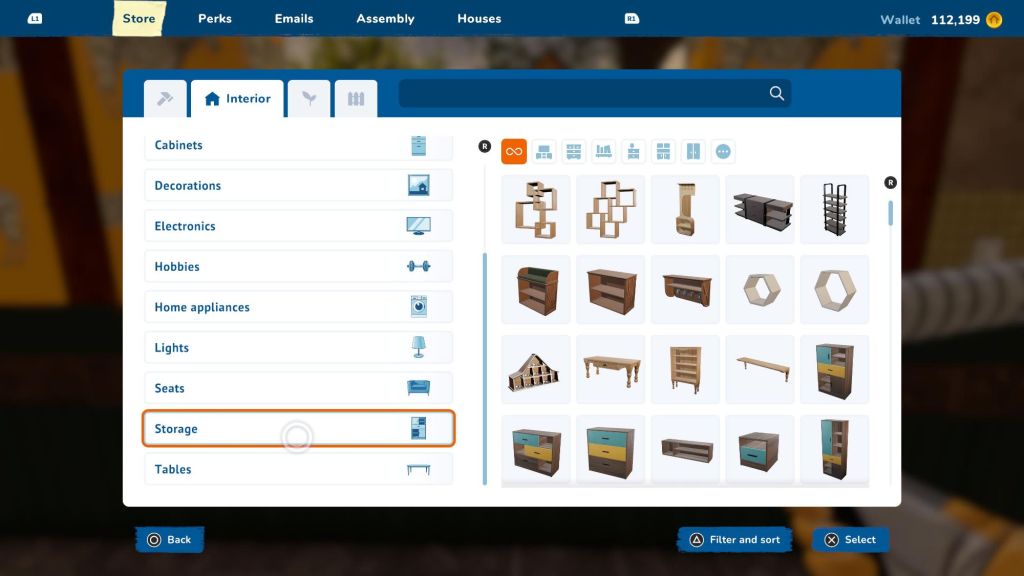Click the search magnifier icon
The width and height of the screenshot is (1024, 576).
click(x=776, y=94)
